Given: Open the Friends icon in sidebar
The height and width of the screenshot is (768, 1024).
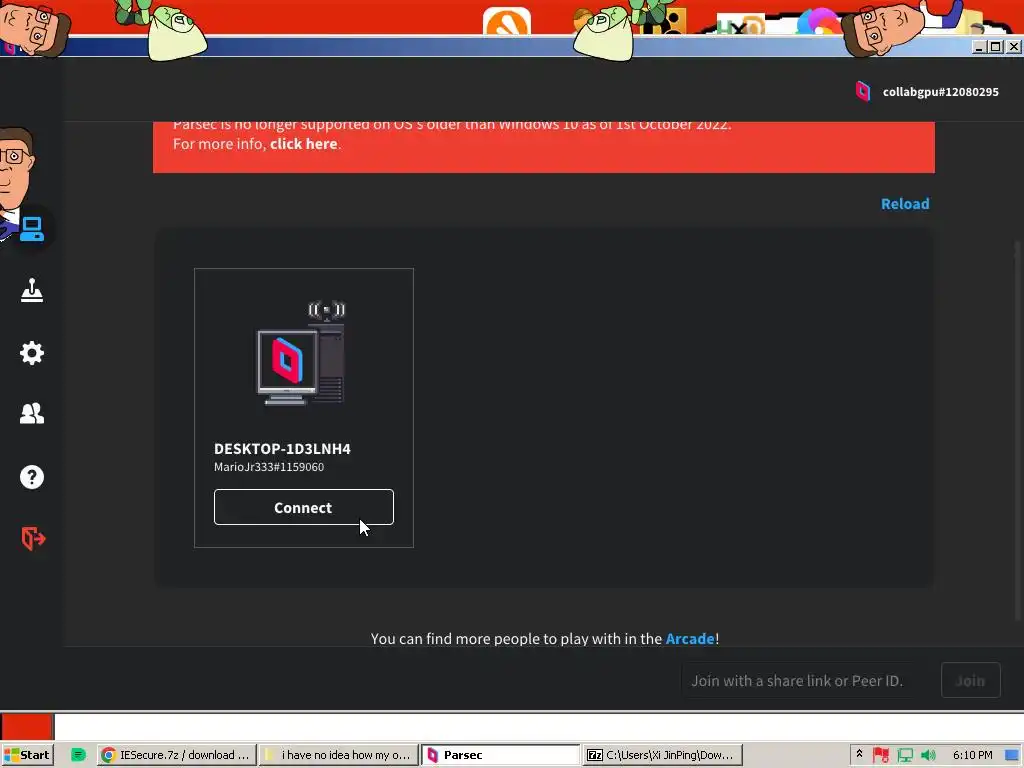Looking at the screenshot, I should click(x=31, y=413).
